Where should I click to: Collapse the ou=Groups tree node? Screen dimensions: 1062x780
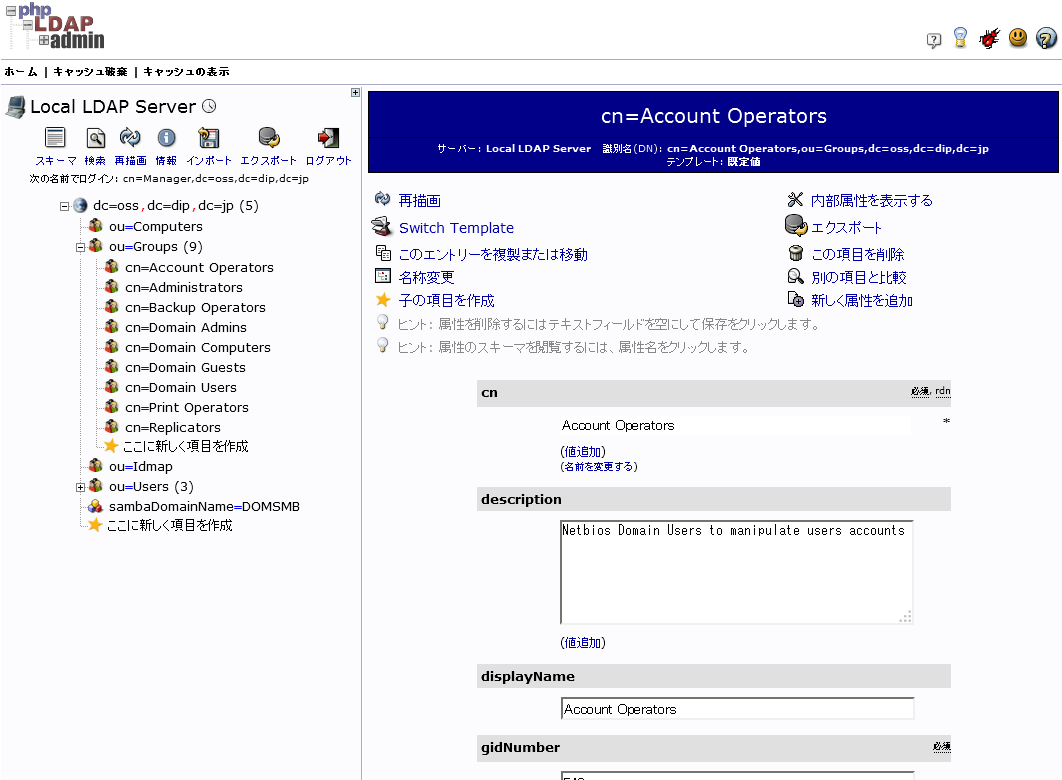click(80, 248)
